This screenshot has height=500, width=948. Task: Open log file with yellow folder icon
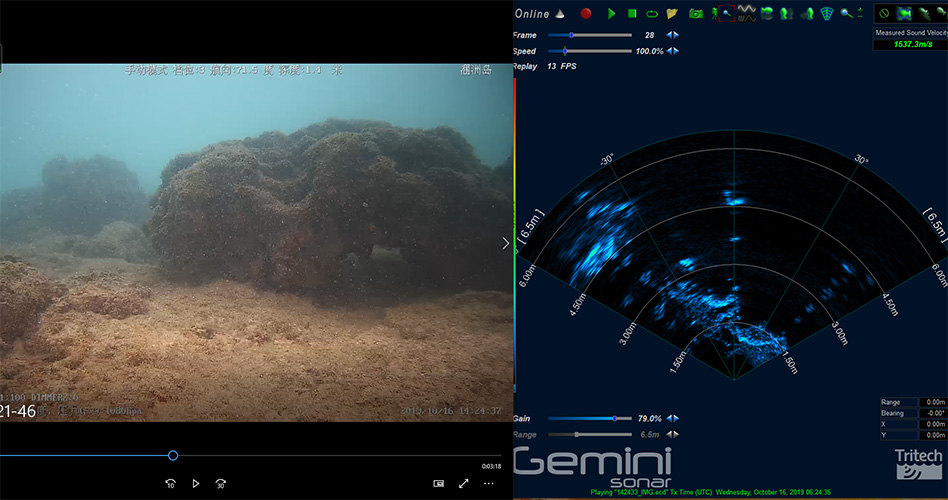point(672,13)
